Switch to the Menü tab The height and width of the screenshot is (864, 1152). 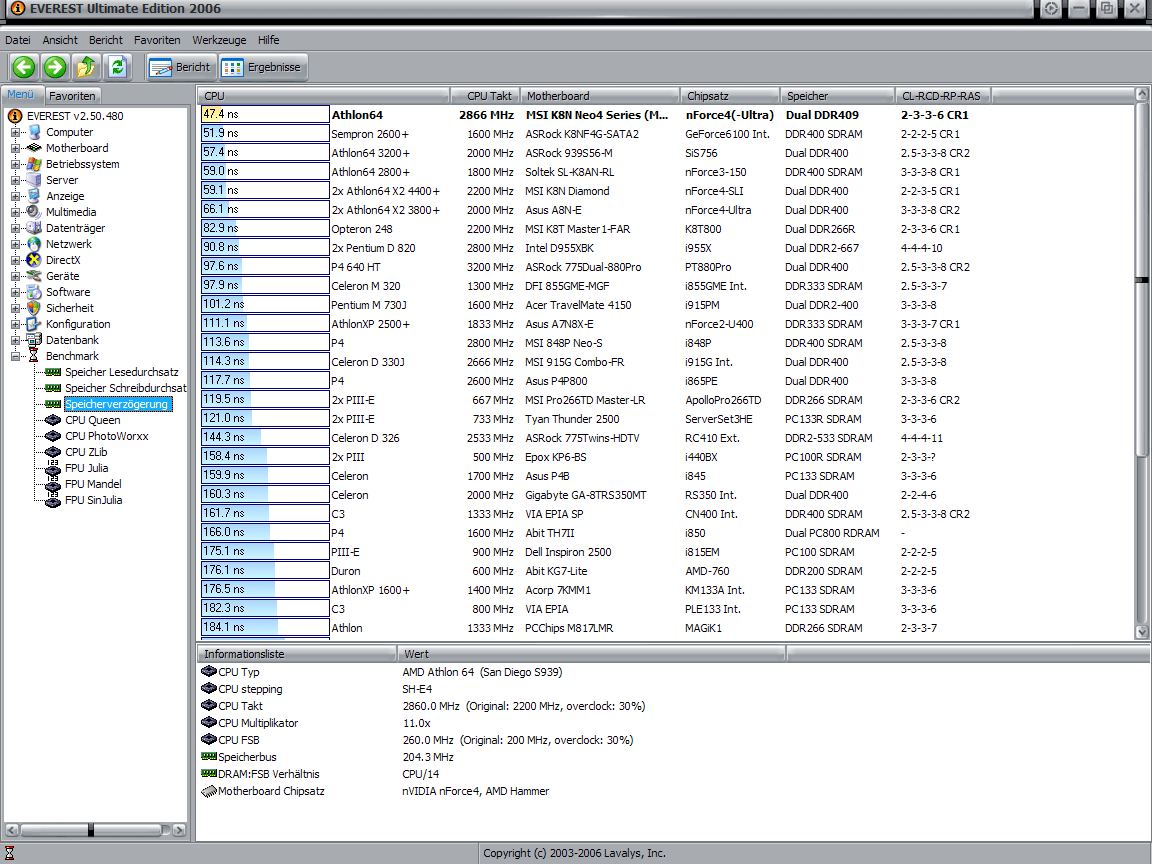[21, 95]
